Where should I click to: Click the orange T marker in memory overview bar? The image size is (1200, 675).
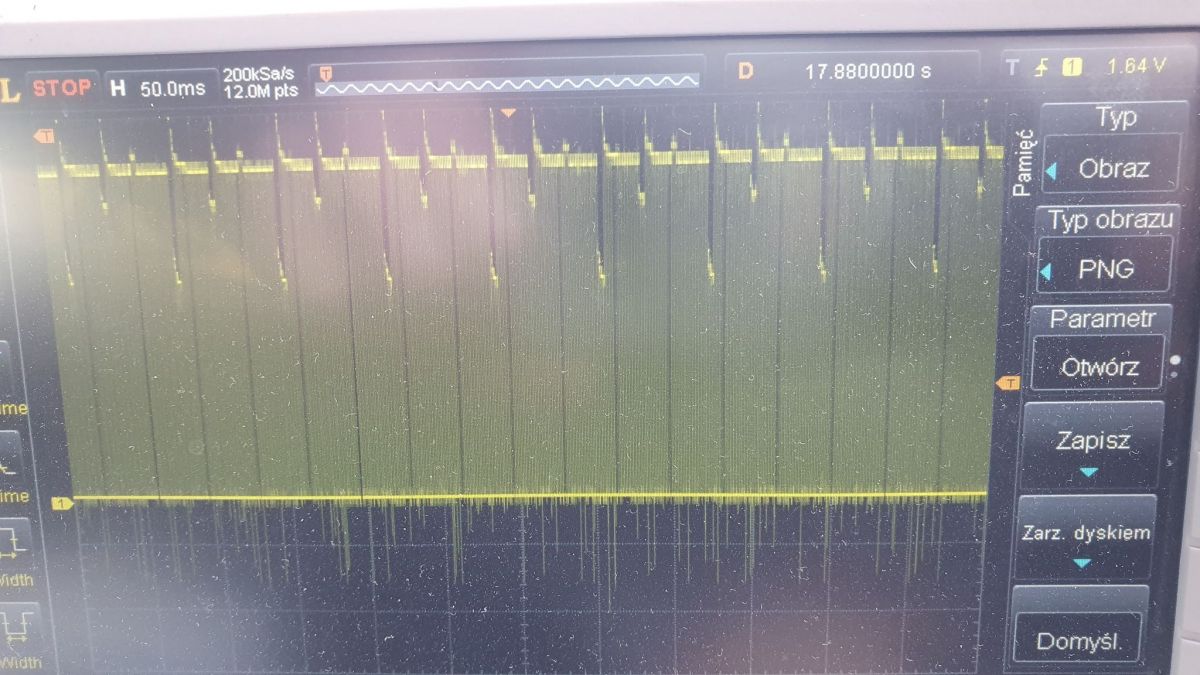point(325,72)
